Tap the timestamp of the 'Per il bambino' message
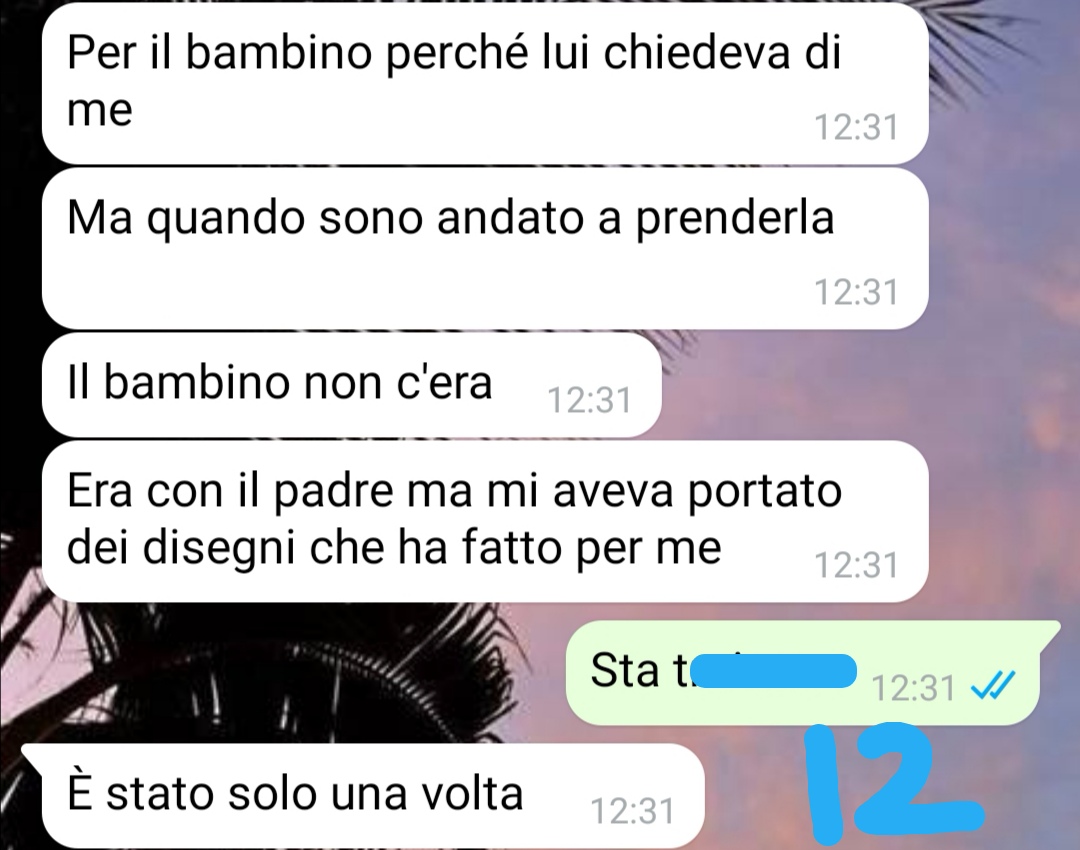Screen dimensions: 1080x850 tap(856, 127)
